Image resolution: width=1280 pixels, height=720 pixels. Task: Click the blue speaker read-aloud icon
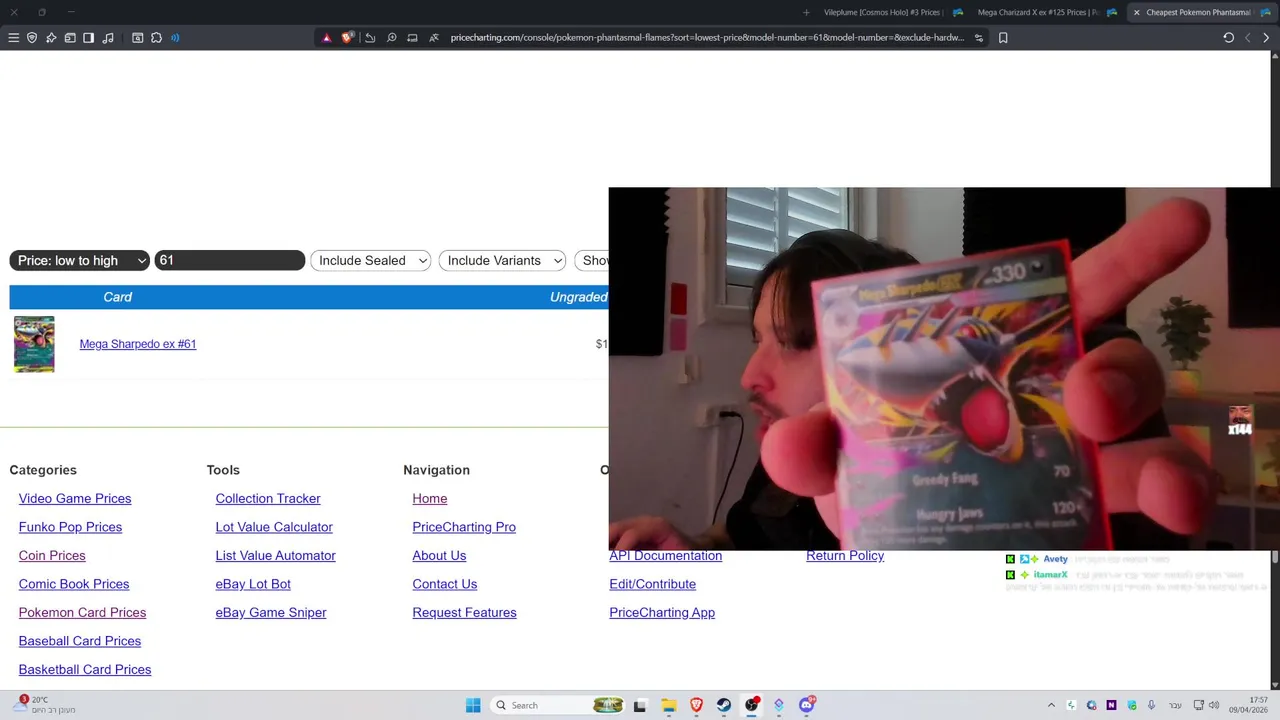175,38
